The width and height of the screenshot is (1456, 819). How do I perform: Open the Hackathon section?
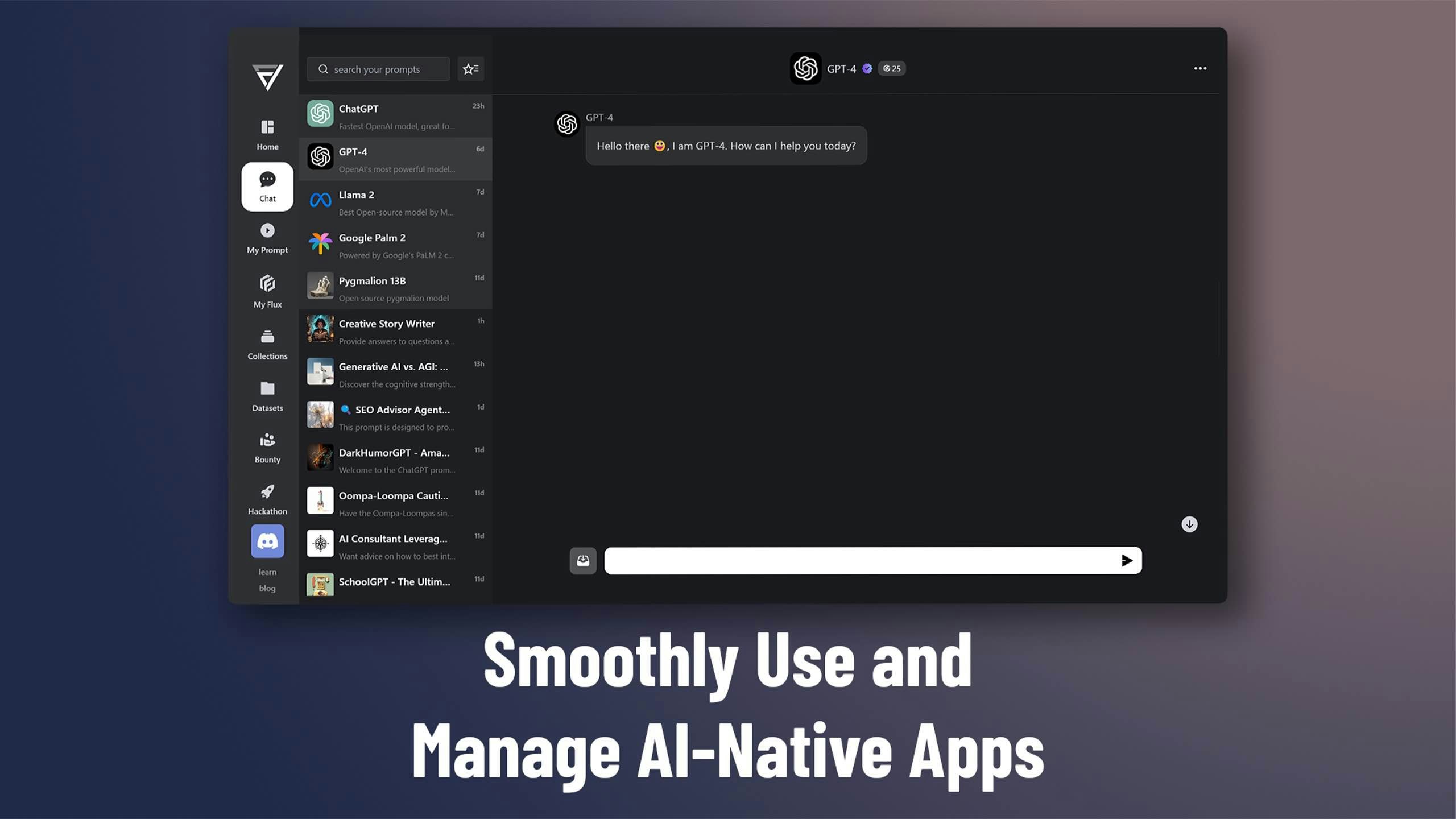click(x=267, y=500)
